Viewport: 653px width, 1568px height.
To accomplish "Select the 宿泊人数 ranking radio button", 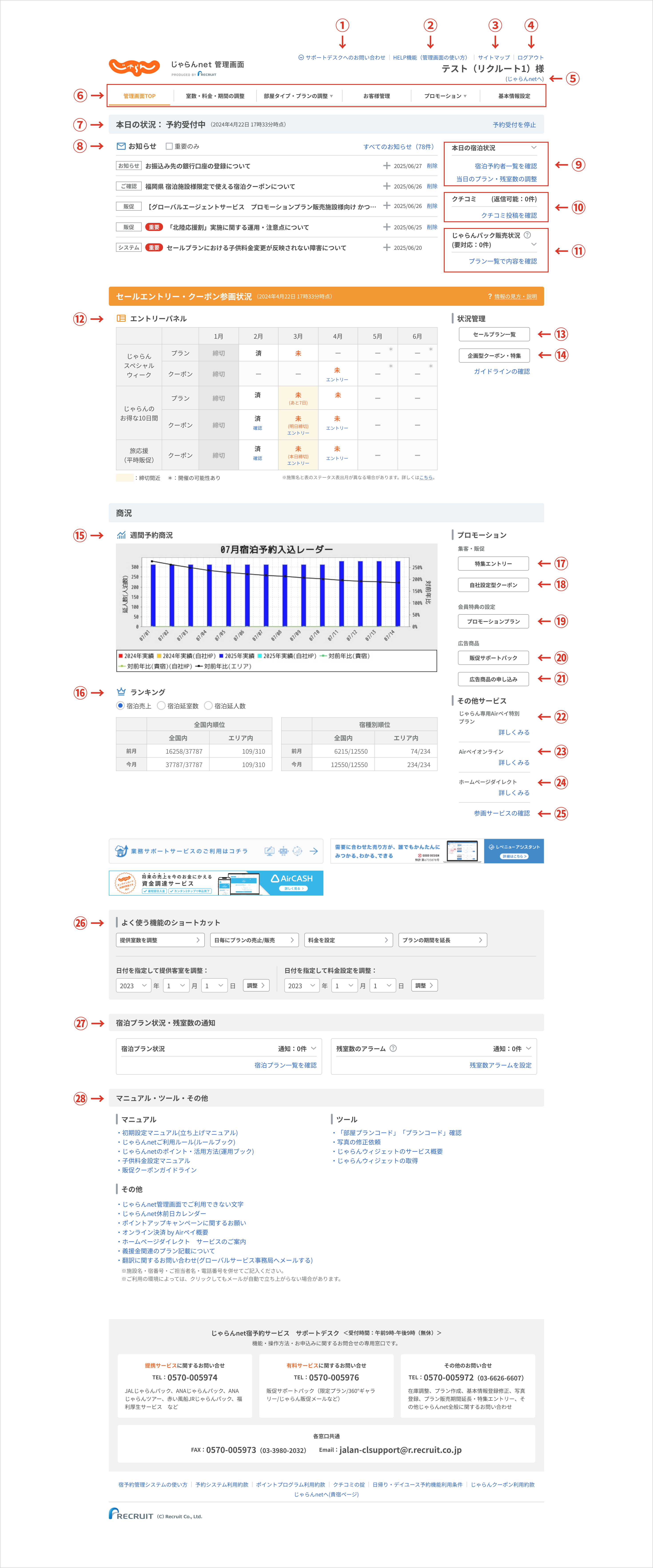I will (x=208, y=706).
